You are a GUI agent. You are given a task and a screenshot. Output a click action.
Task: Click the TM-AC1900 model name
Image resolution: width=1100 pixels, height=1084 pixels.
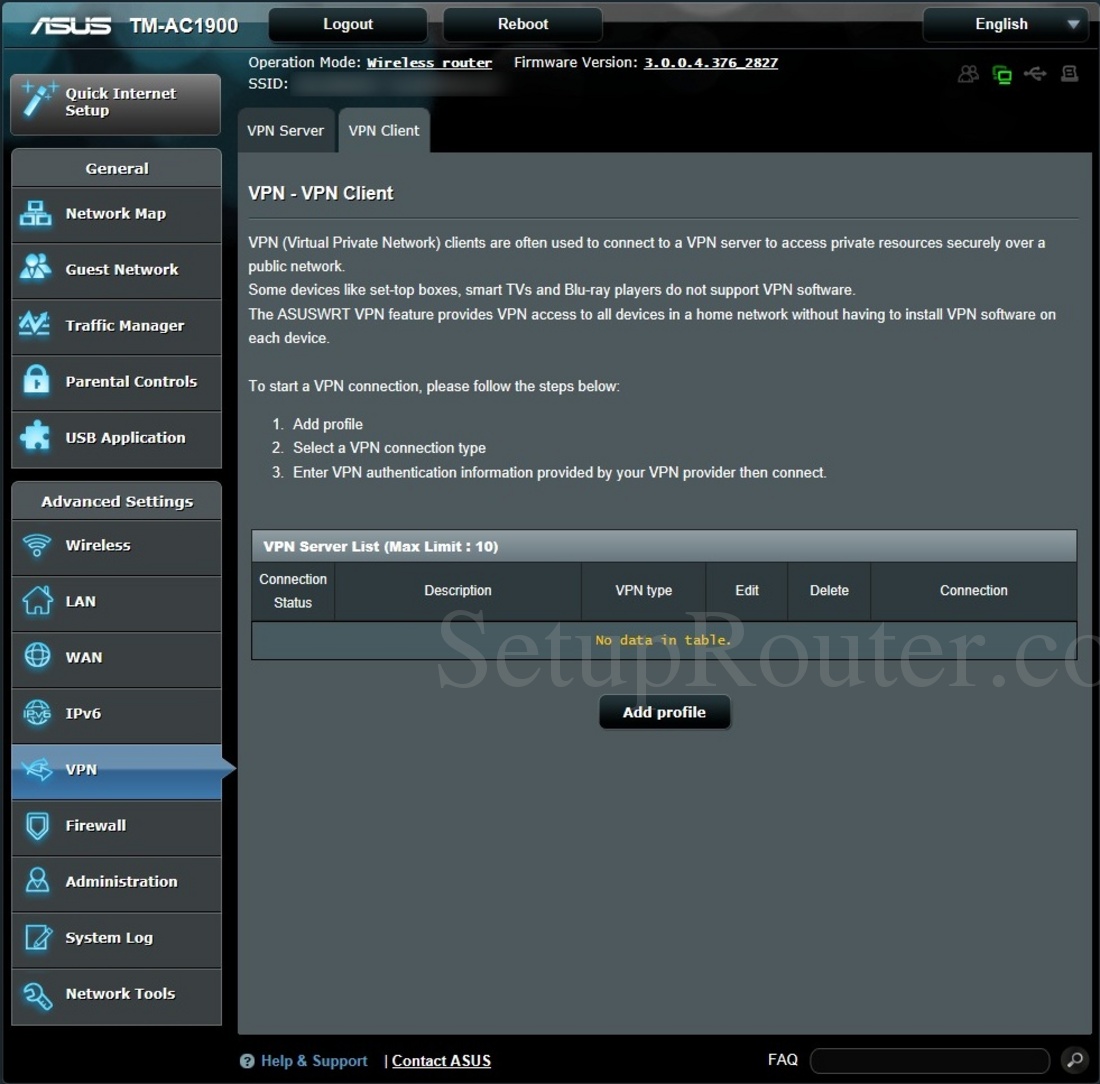184,26
